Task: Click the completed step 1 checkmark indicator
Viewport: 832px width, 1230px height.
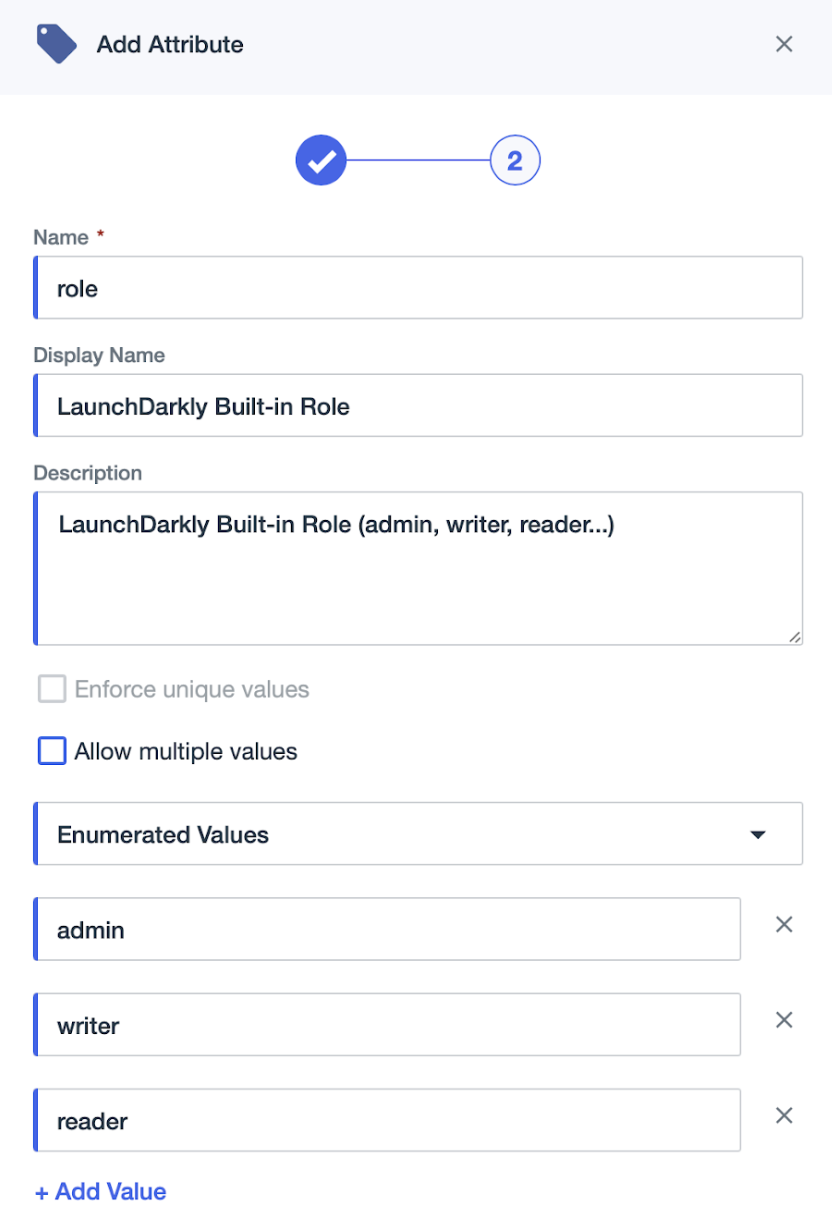Action: point(321,160)
